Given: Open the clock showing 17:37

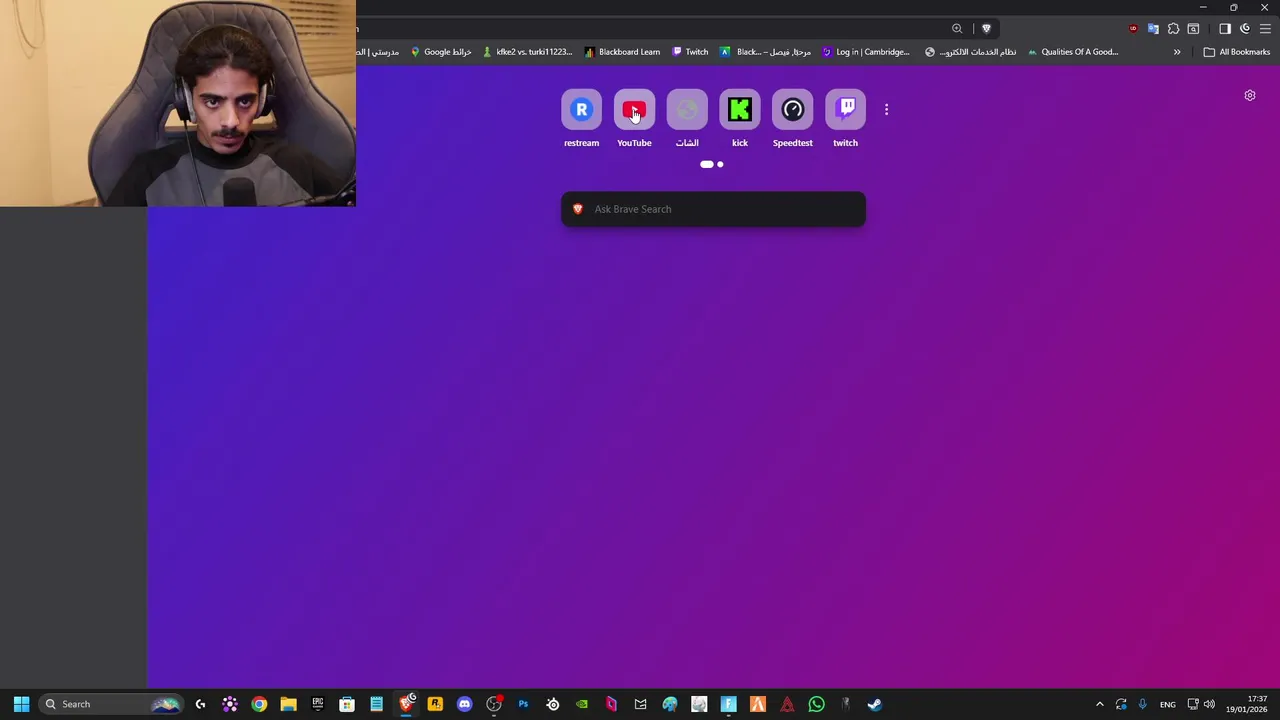Looking at the screenshot, I should tap(1247, 704).
